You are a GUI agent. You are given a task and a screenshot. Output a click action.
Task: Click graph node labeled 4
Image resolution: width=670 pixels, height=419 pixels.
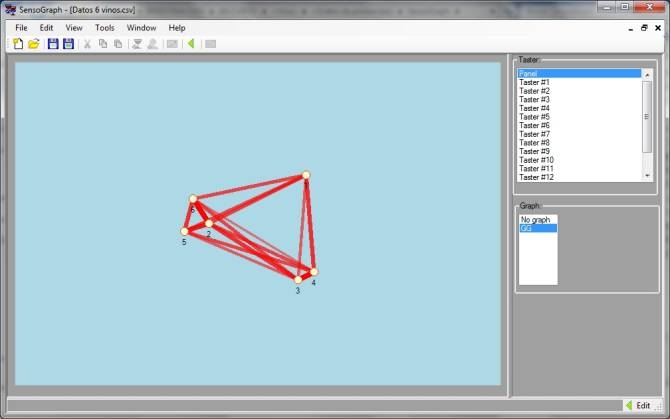pos(313,272)
